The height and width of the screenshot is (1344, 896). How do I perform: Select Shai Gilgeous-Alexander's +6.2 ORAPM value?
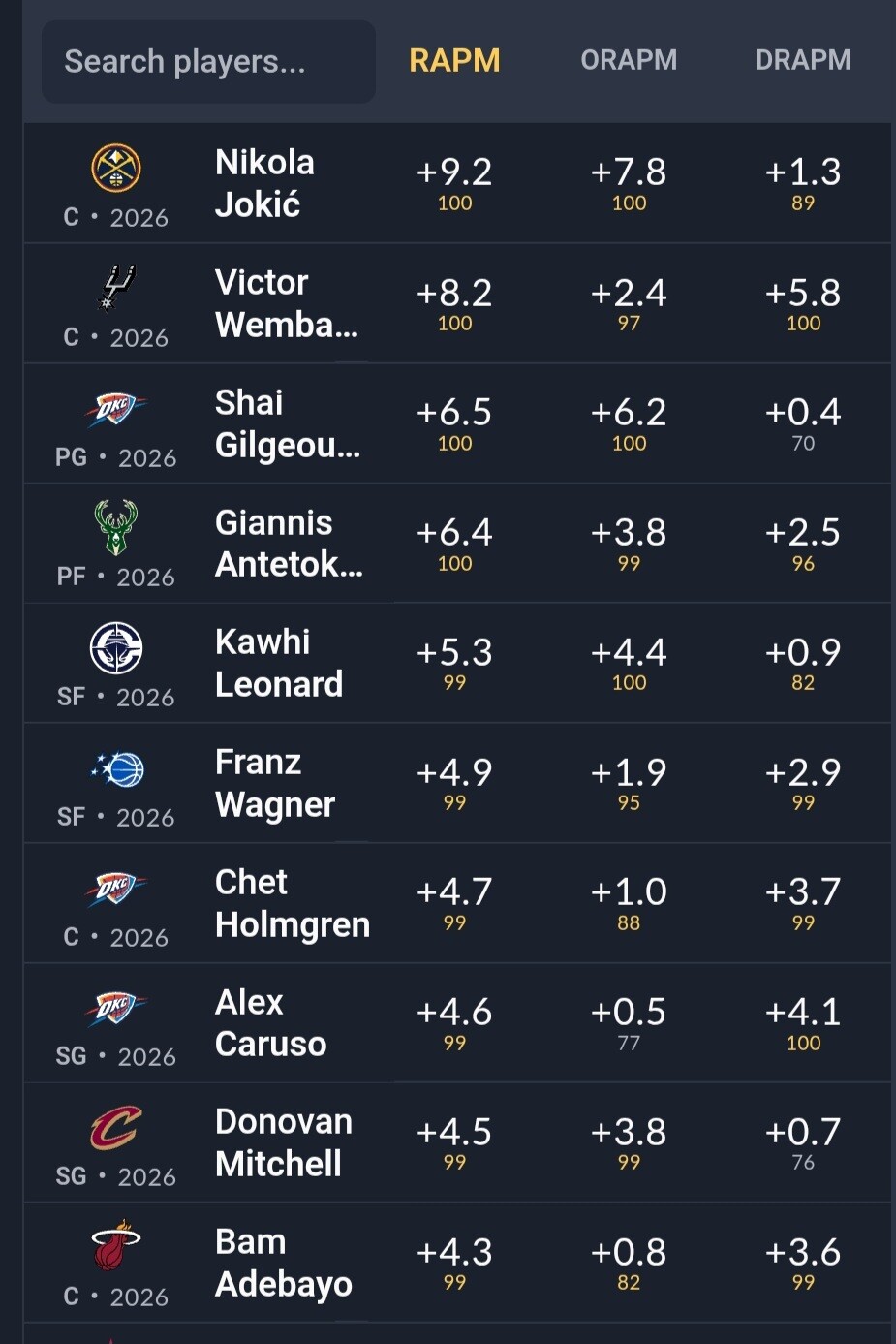click(x=629, y=413)
